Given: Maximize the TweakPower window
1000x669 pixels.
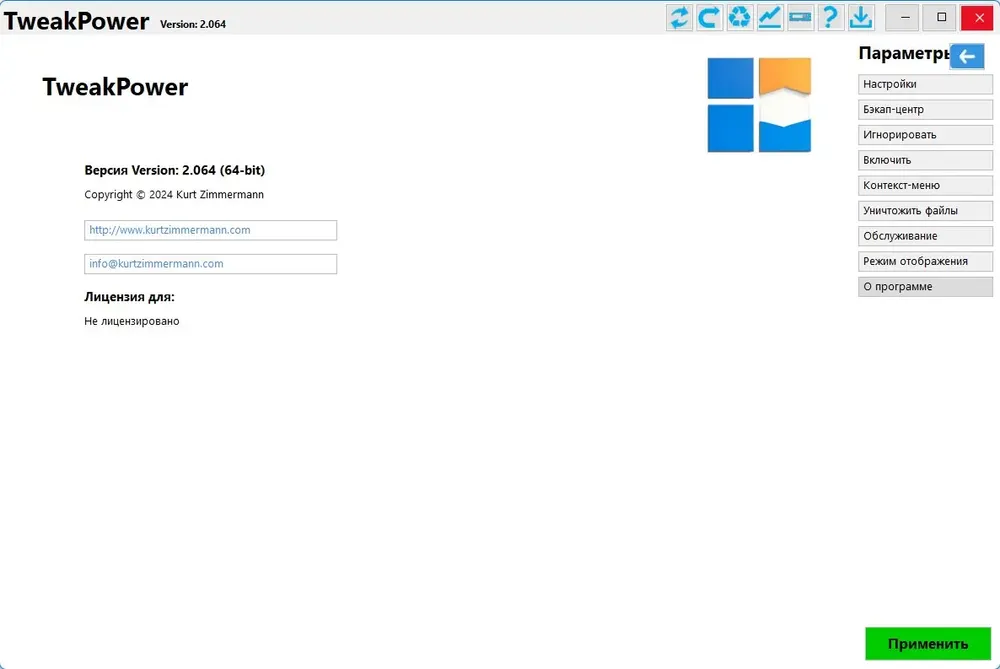Looking at the screenshot, I should tap(941, 18).
